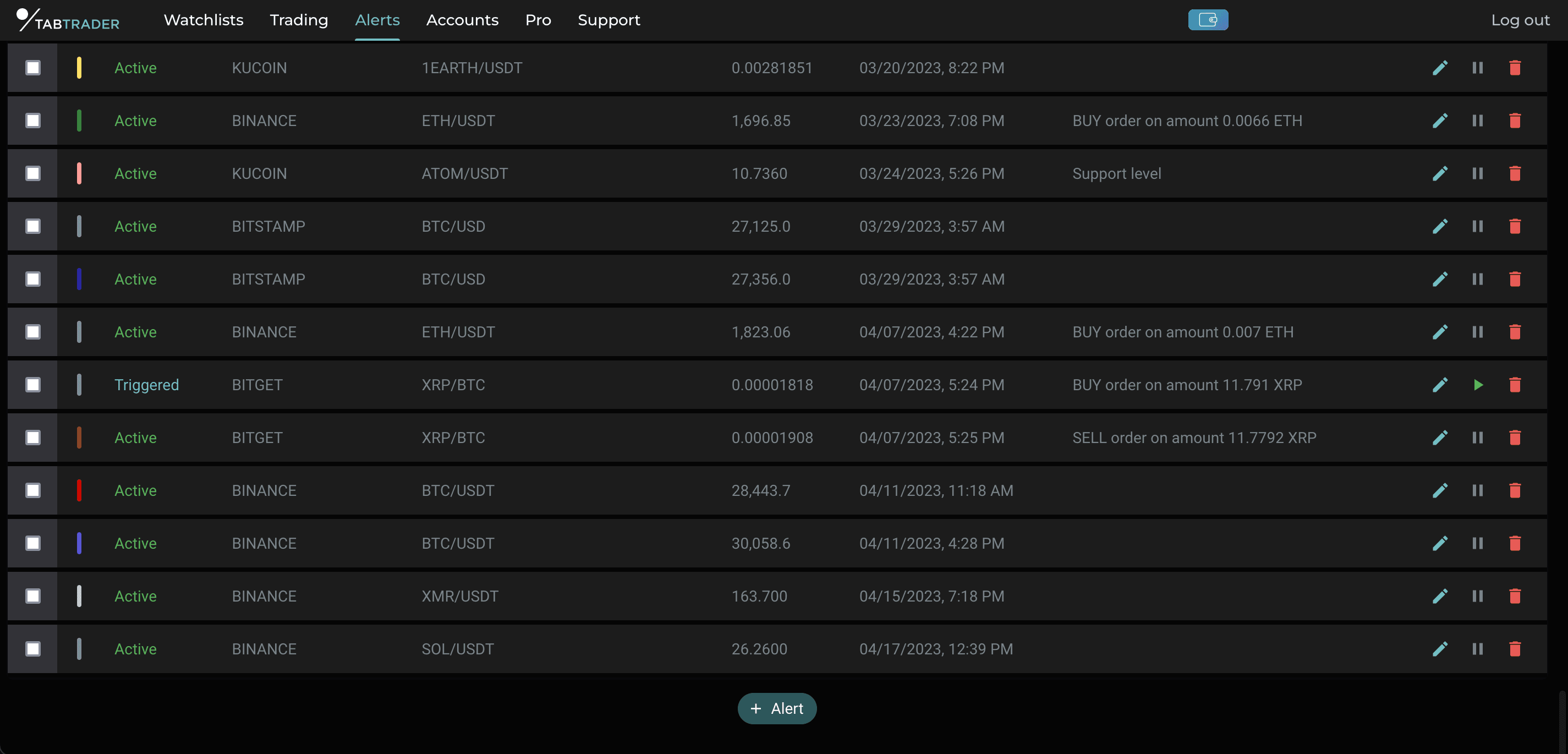Tick the ETH/USDT 1,696.85 alert checkbox

click(x=33, y=121)
